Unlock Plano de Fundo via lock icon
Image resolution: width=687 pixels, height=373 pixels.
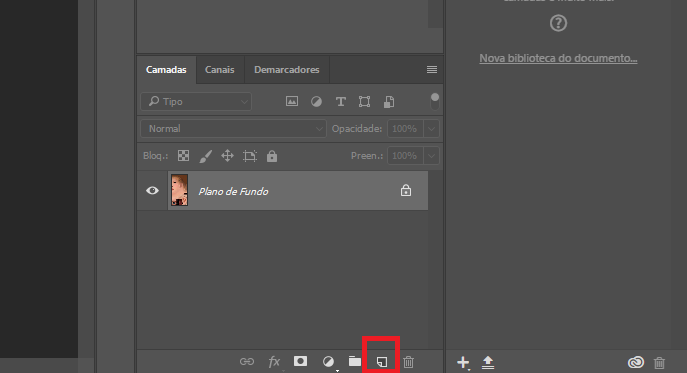(x=406, y=191)
